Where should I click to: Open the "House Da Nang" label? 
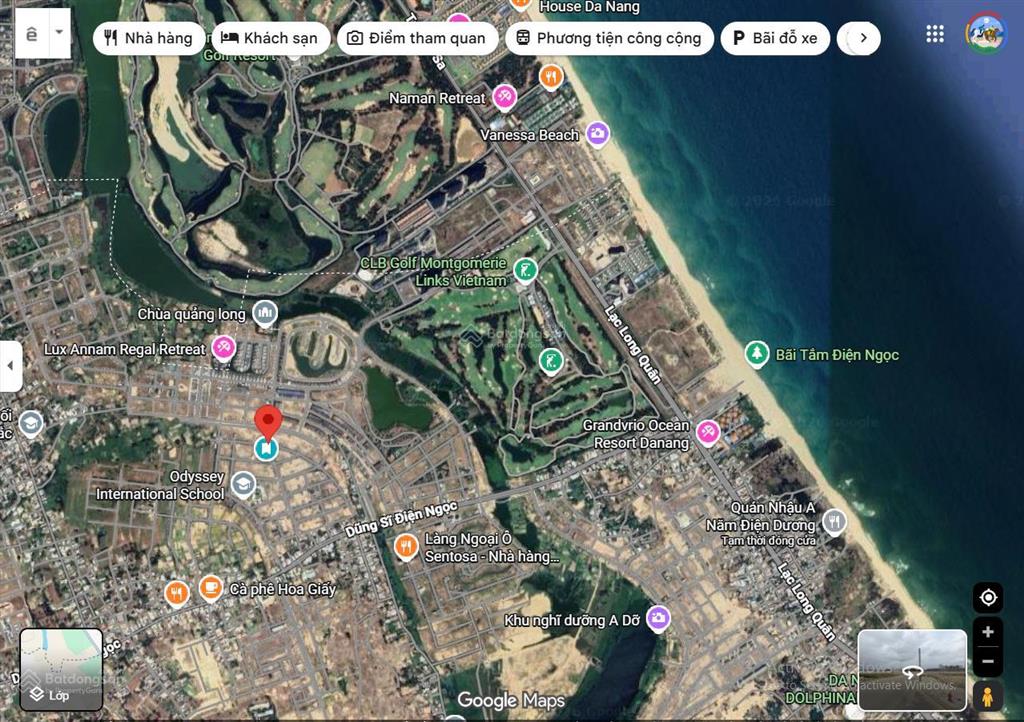pyautogui.click(x=589, y=7)
